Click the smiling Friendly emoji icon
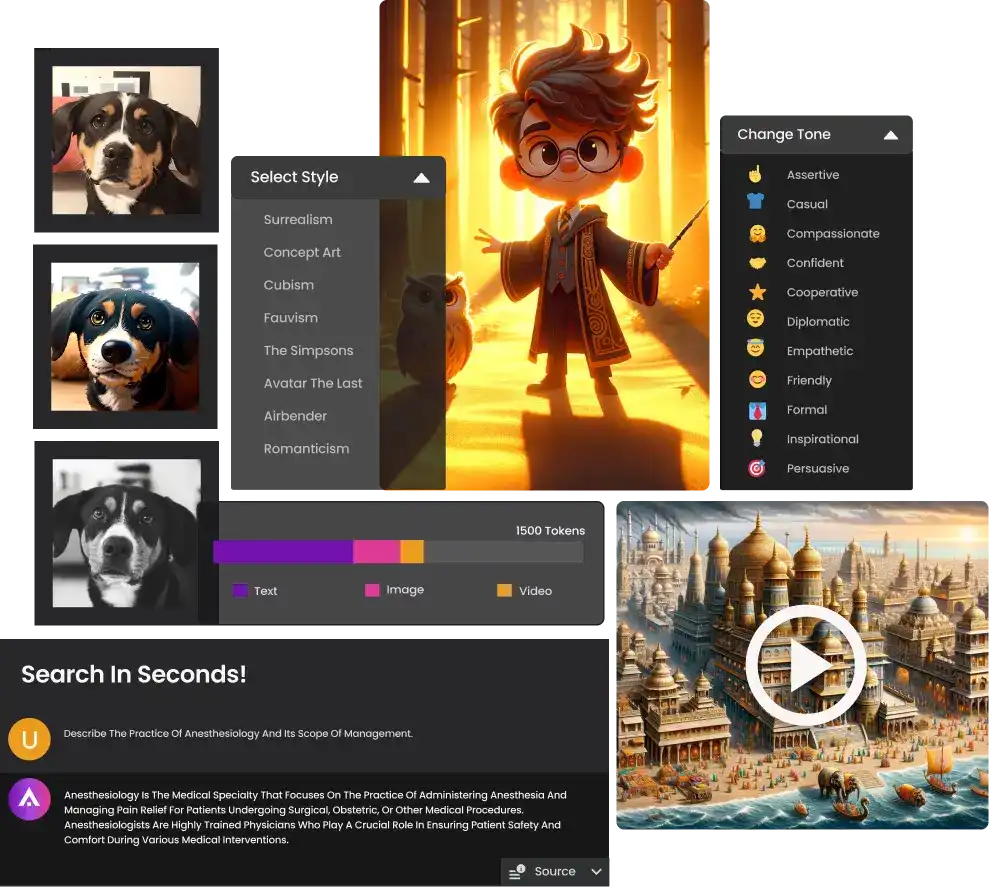 click(757, 379)
